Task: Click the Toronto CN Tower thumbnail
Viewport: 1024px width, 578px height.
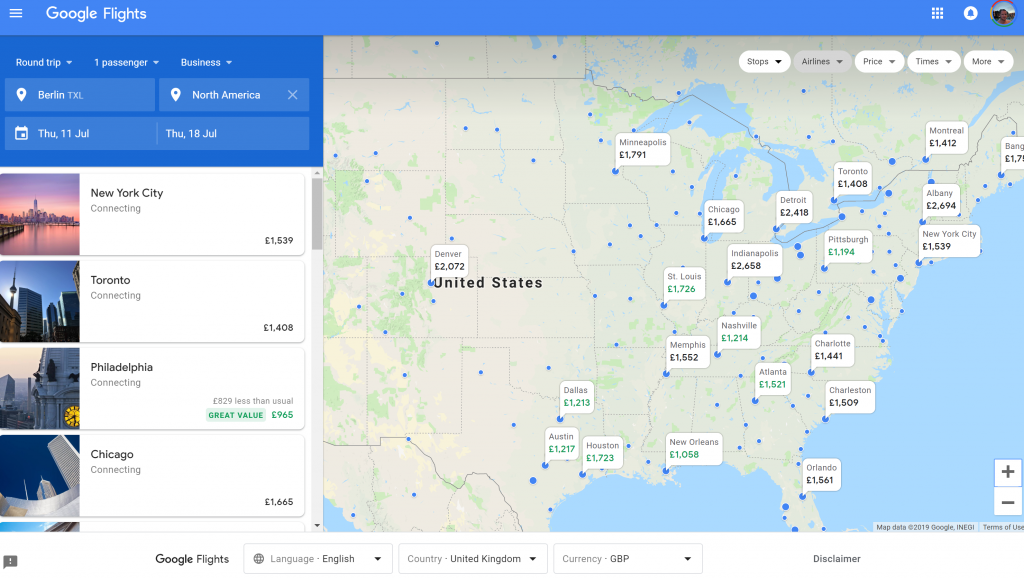Action: 40,302
